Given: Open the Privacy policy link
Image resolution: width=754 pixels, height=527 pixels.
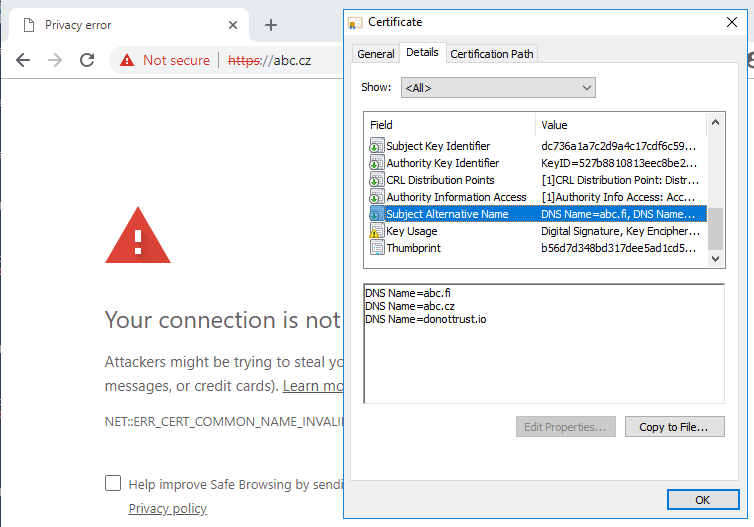Looking at the screenshot, I should (167, 509).
